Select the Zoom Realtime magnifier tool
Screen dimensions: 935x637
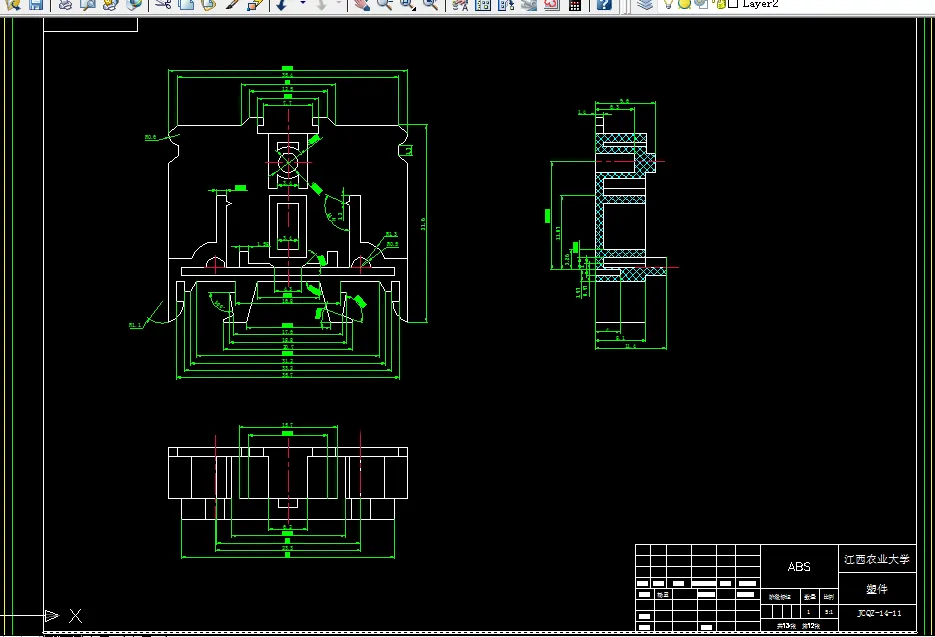click(x=385, y=4)
